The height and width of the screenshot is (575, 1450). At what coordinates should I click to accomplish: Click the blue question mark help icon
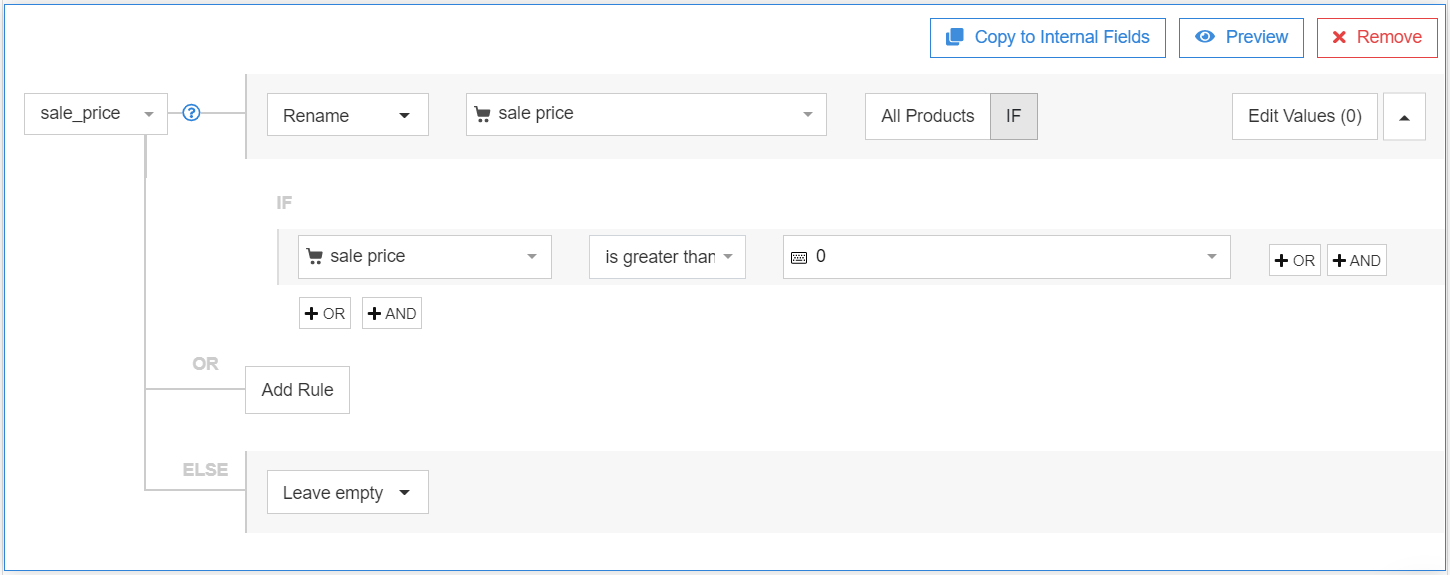click(192, 113)
